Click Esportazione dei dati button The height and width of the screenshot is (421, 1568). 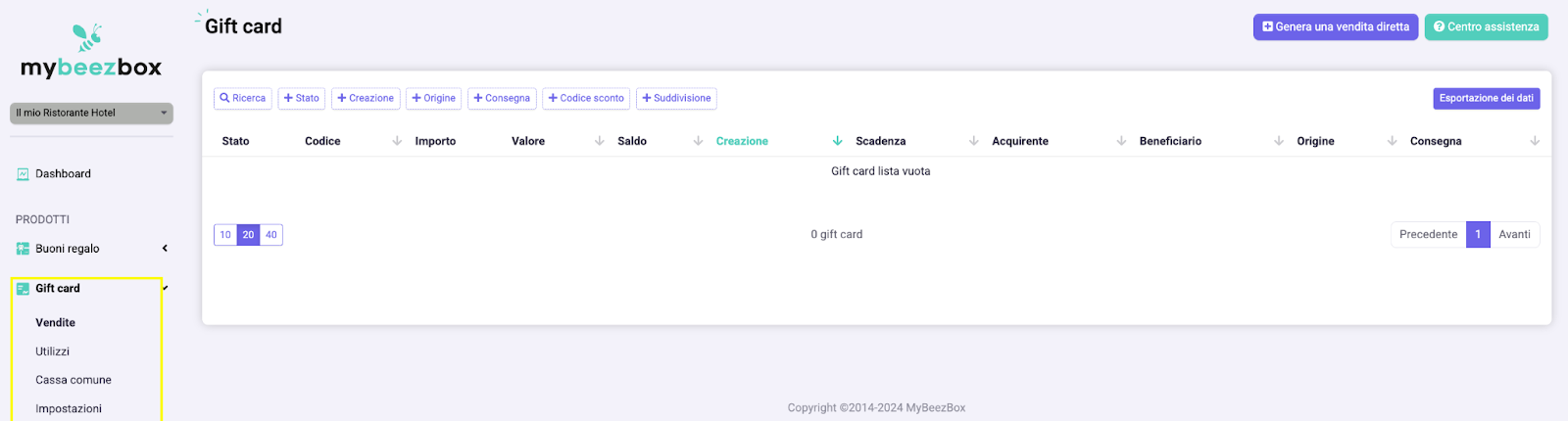(x=1487, y=98)
